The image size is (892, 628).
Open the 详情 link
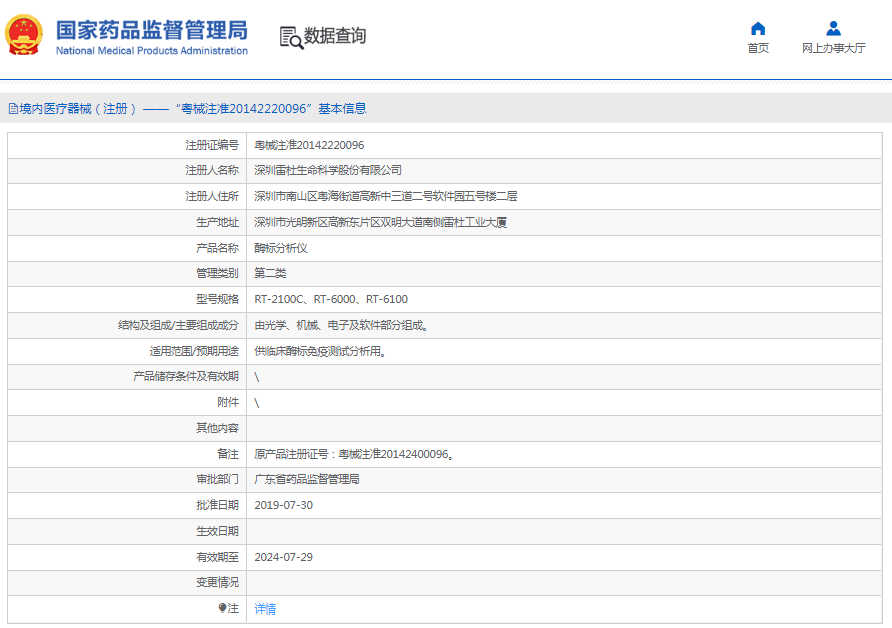pos(265,609)
